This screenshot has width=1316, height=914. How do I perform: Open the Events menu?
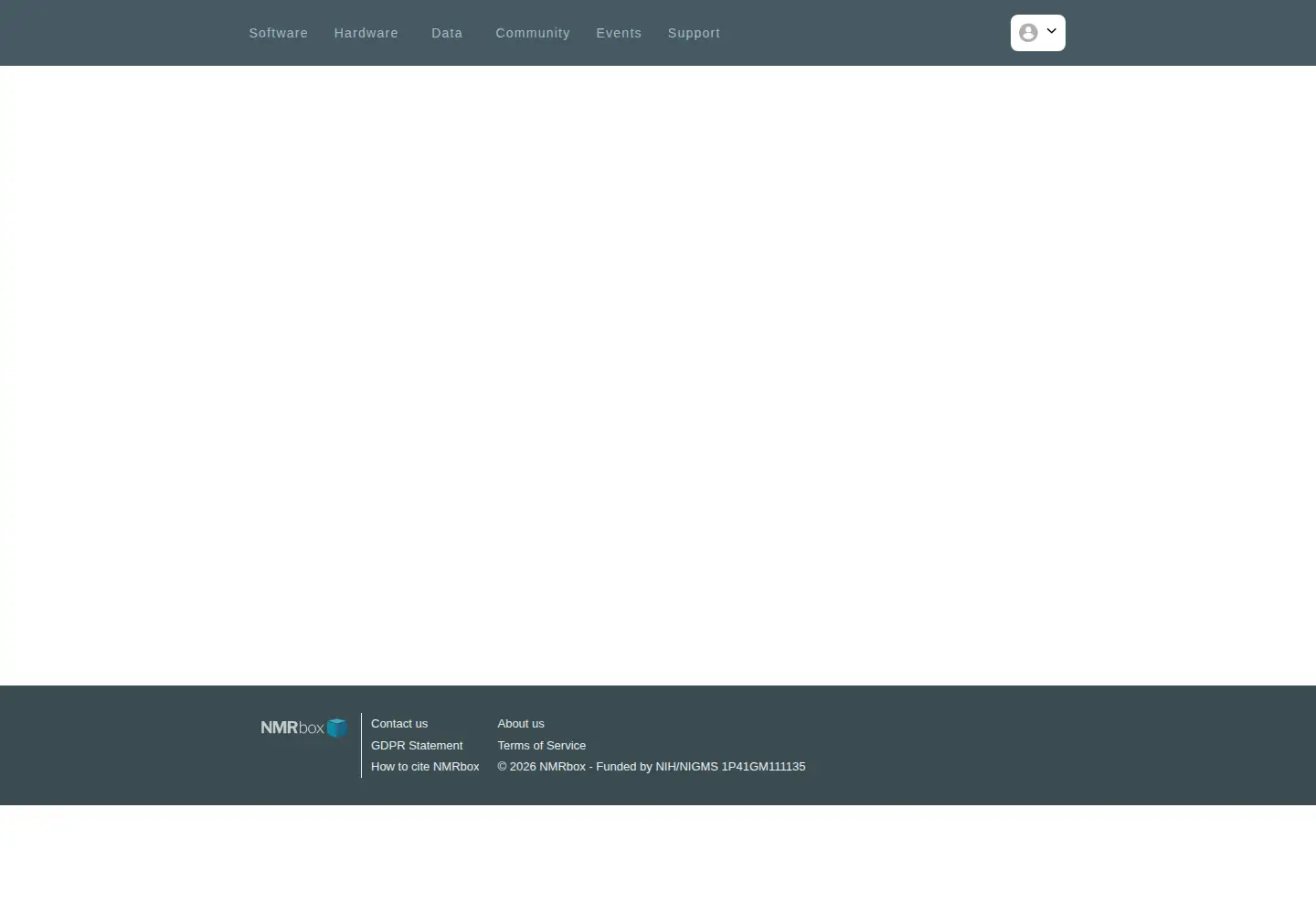(x=619, y=33)
